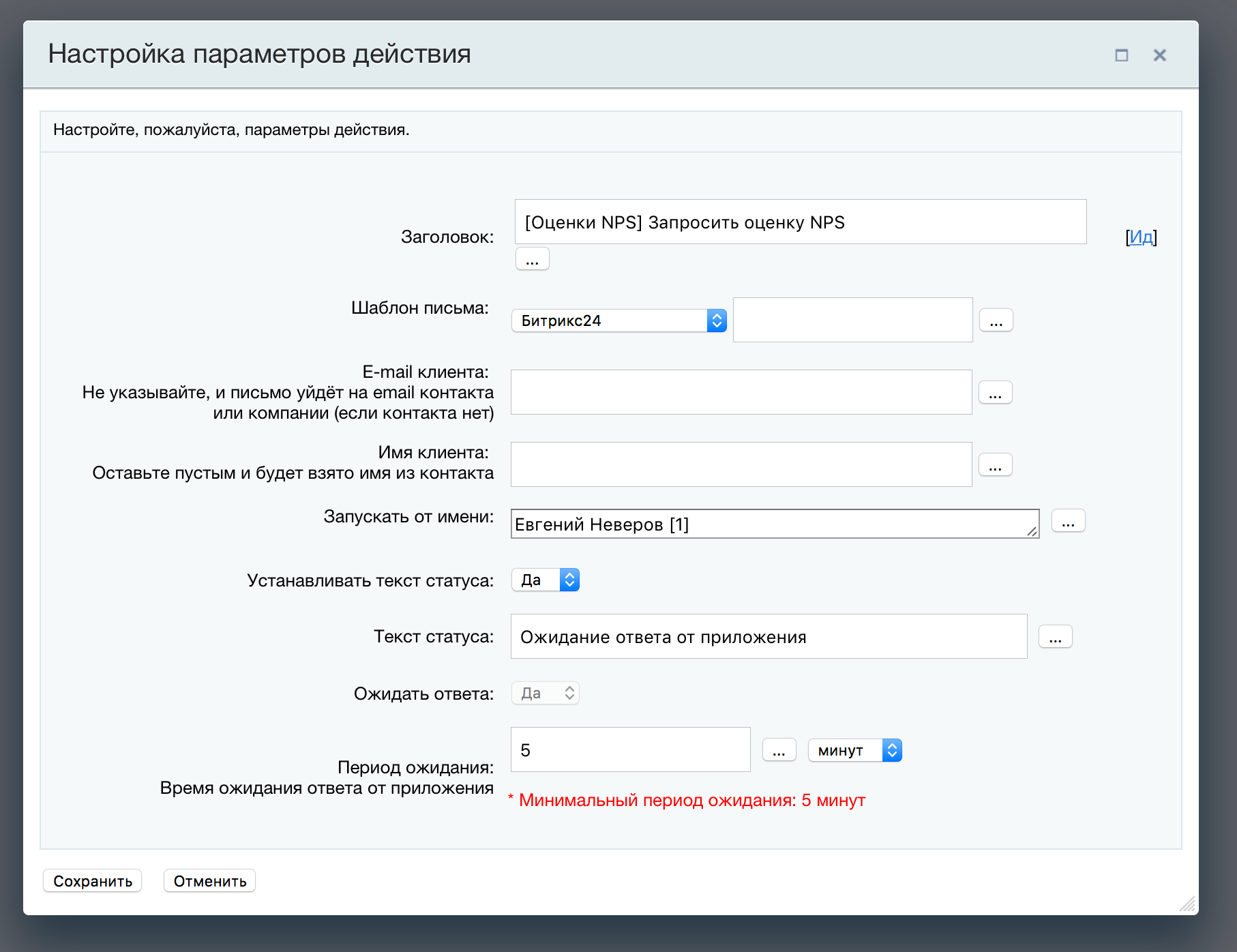Click the Период ожидания number field

630,750
